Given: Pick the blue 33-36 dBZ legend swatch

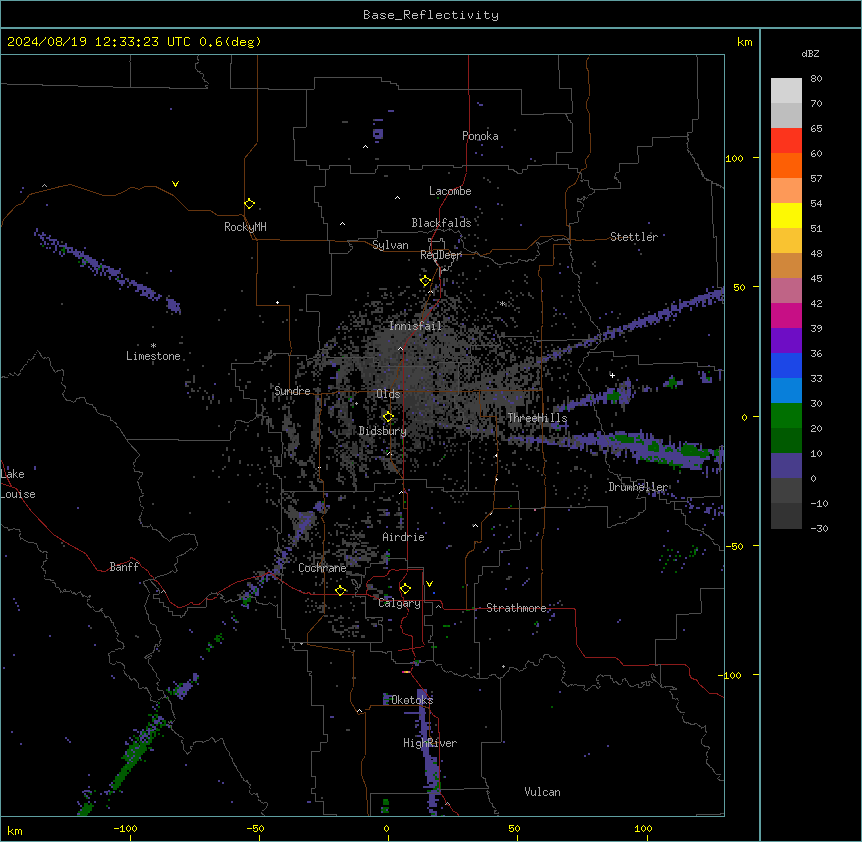Looking at the screenshot, I should click(786, 365).
